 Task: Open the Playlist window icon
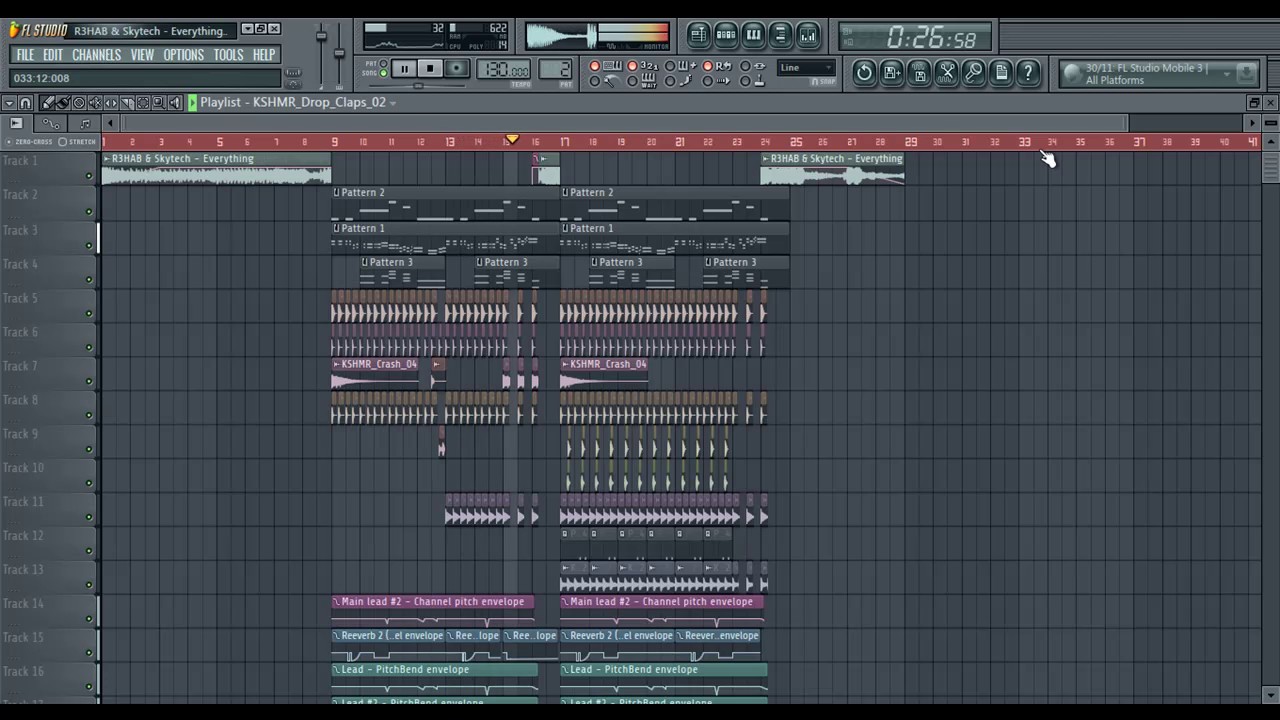click(x=699, y=35)
